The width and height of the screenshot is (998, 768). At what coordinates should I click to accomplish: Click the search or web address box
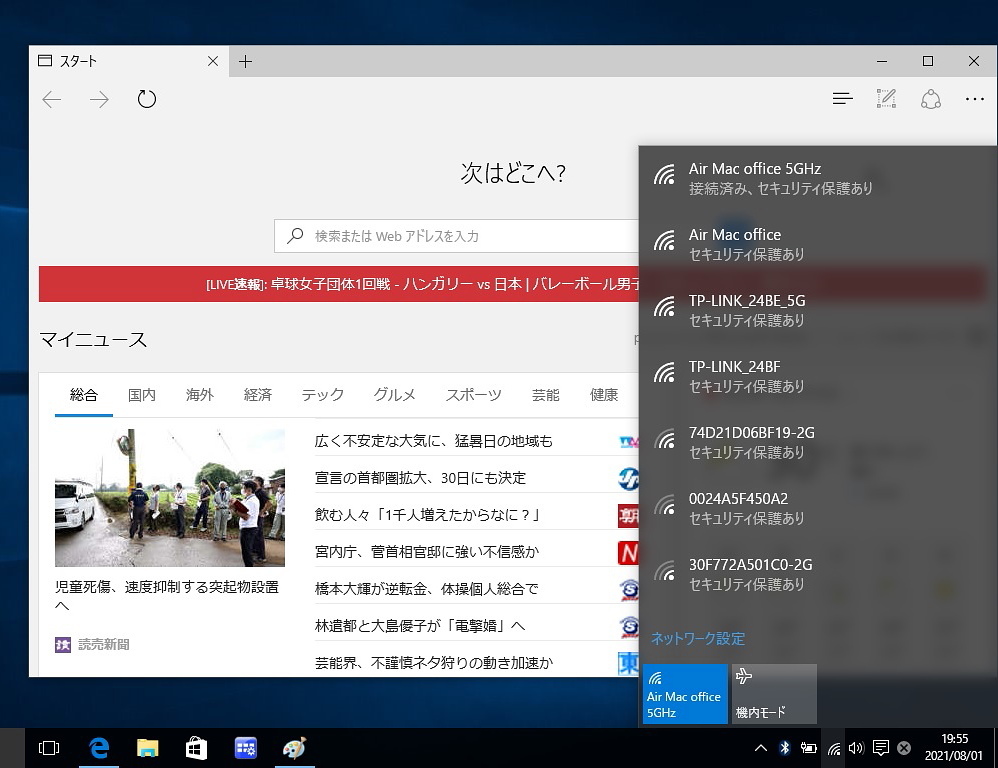click(456, 236)
